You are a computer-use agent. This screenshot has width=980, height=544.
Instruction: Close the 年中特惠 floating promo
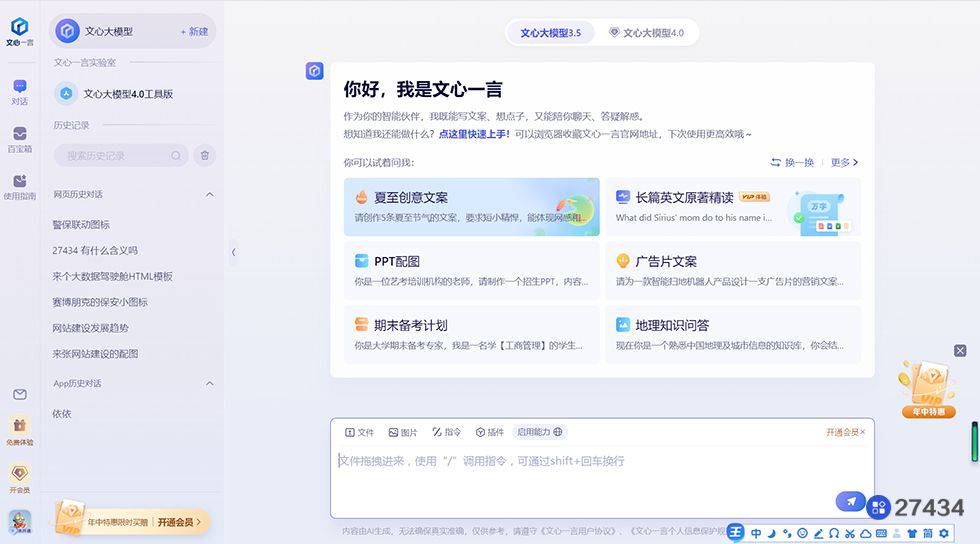click(x=961, y=351)
